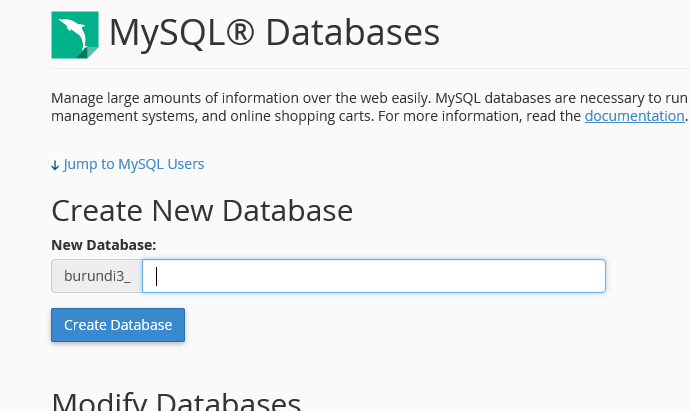Click the burundi3_ prefix box
691x411 pixels.
pos(96,276)
